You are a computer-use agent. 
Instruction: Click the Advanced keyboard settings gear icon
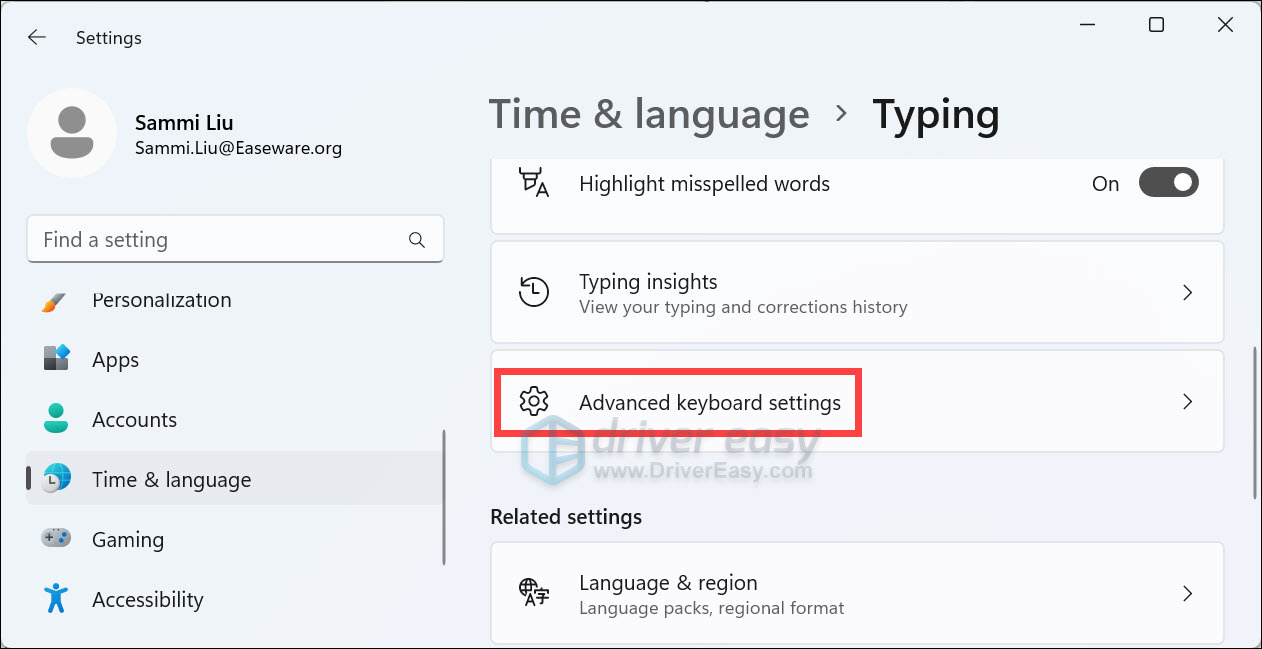(534, 402)
